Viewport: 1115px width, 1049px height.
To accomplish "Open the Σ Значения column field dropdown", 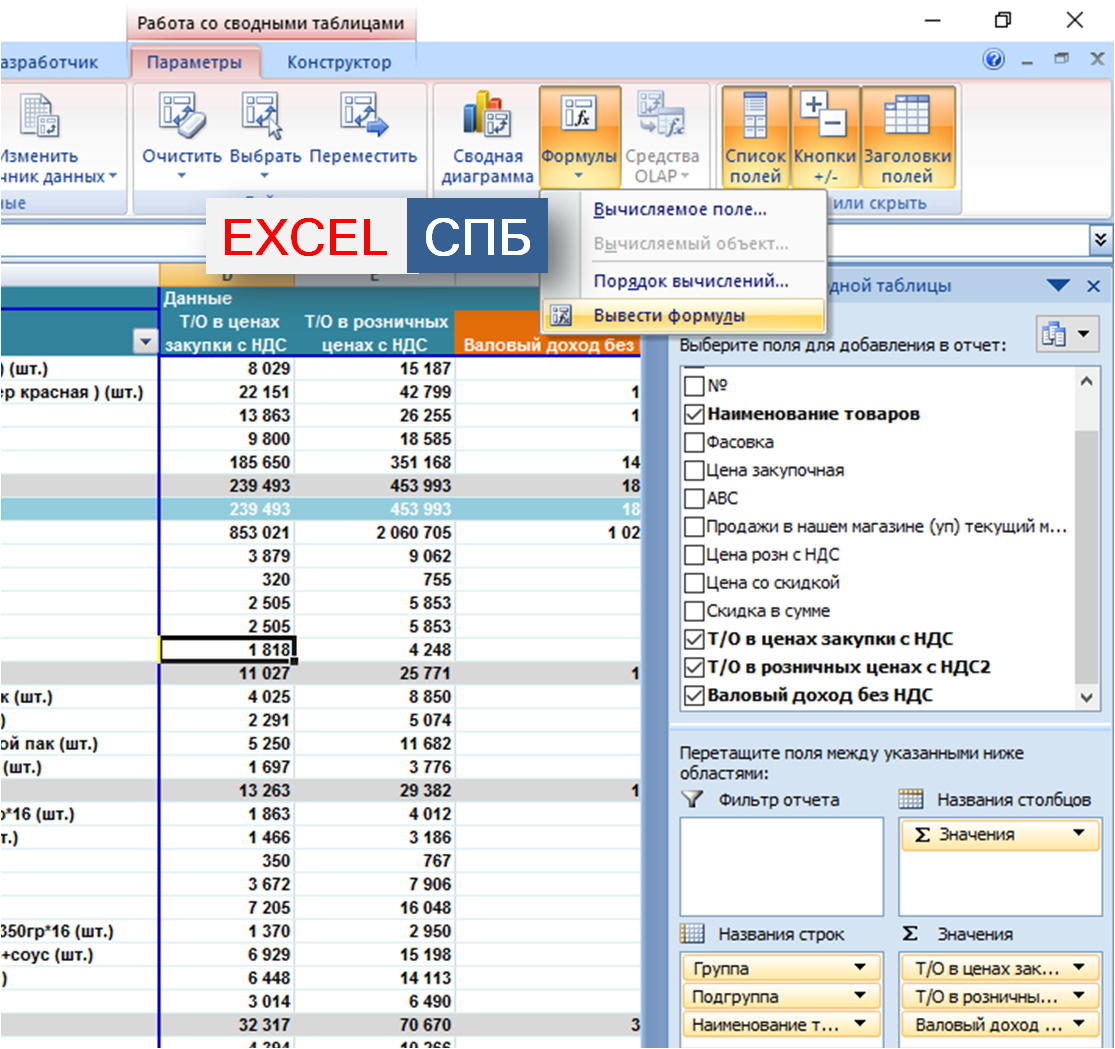I will tap(1078, 834).
